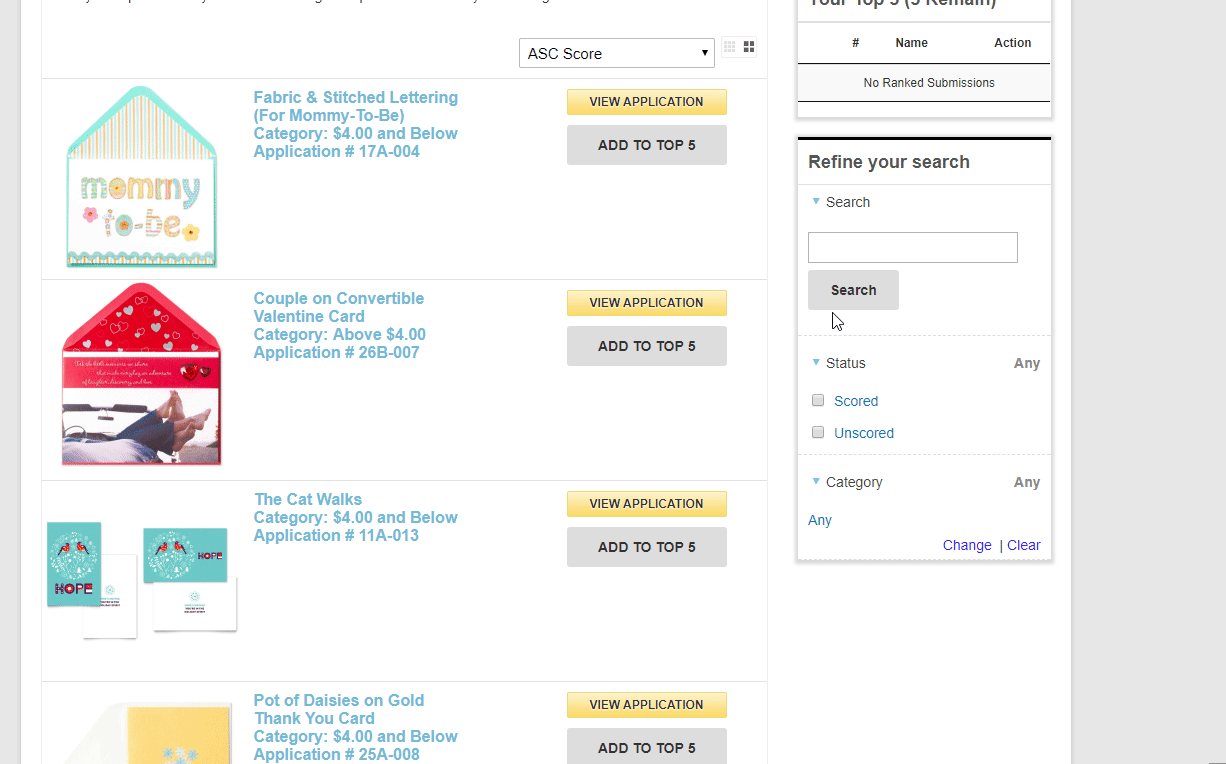The image size is (1226, 764).
Task: Click the Pot of Daisies on Gold title link
Action: pyautogui.click(x=338, y=709)
